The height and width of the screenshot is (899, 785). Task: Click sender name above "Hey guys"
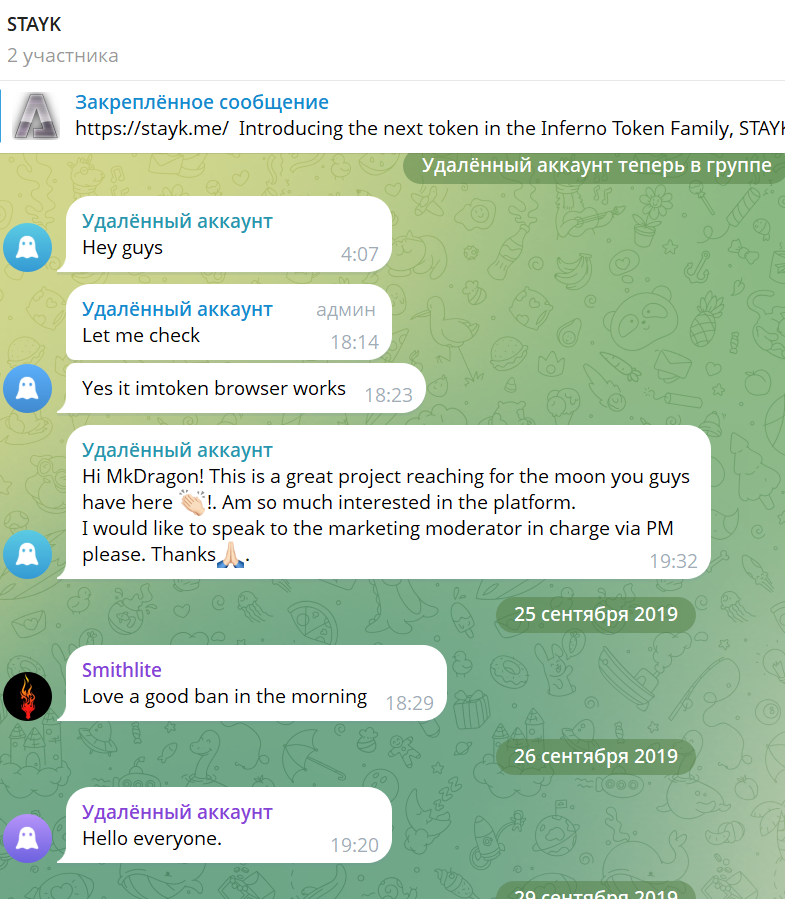click(177, 221)
